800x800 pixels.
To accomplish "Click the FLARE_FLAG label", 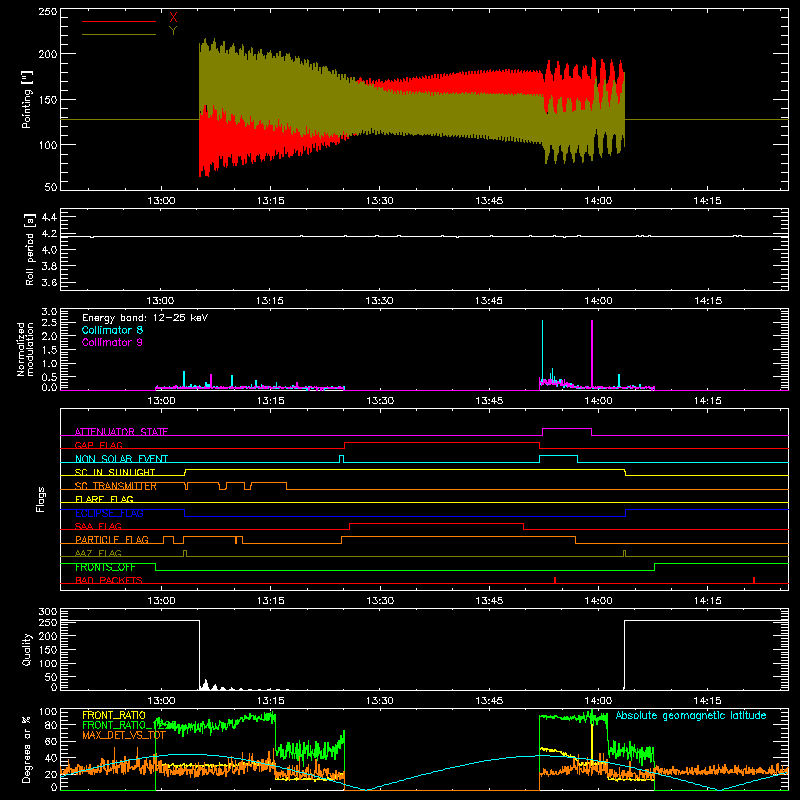I will pos(104,499).
